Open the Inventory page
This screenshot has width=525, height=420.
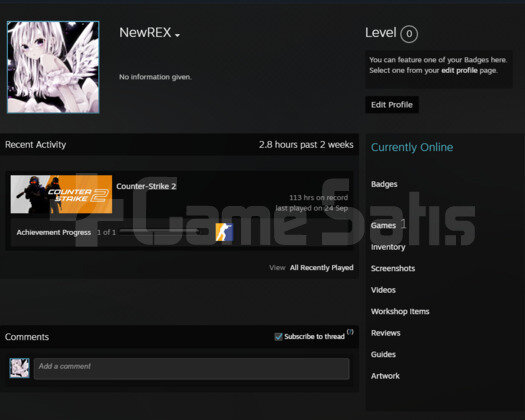[388, 247]
